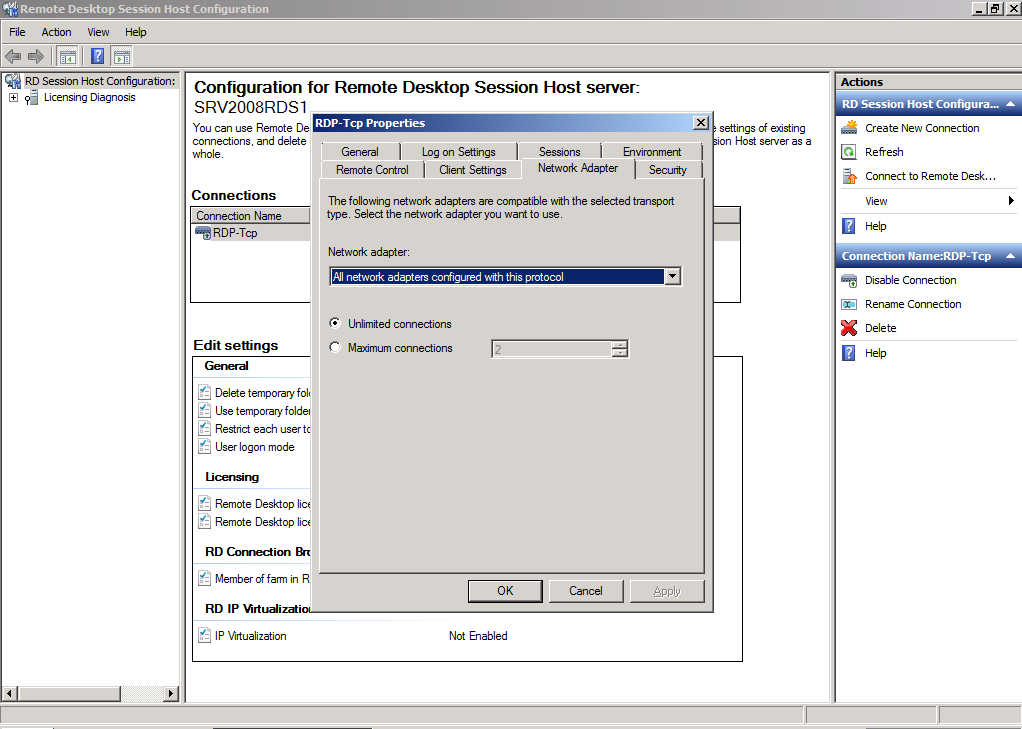
Task: Increase the maximum connections spinner value
Action: [620, 344]
